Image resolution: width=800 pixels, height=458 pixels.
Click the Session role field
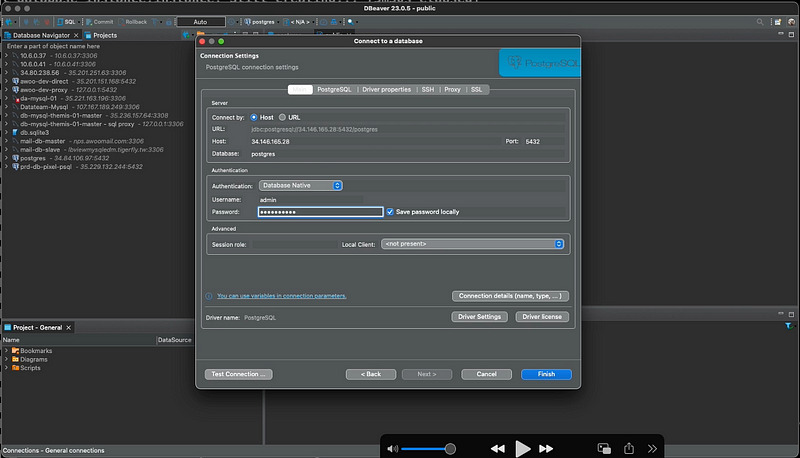(295, 245)
